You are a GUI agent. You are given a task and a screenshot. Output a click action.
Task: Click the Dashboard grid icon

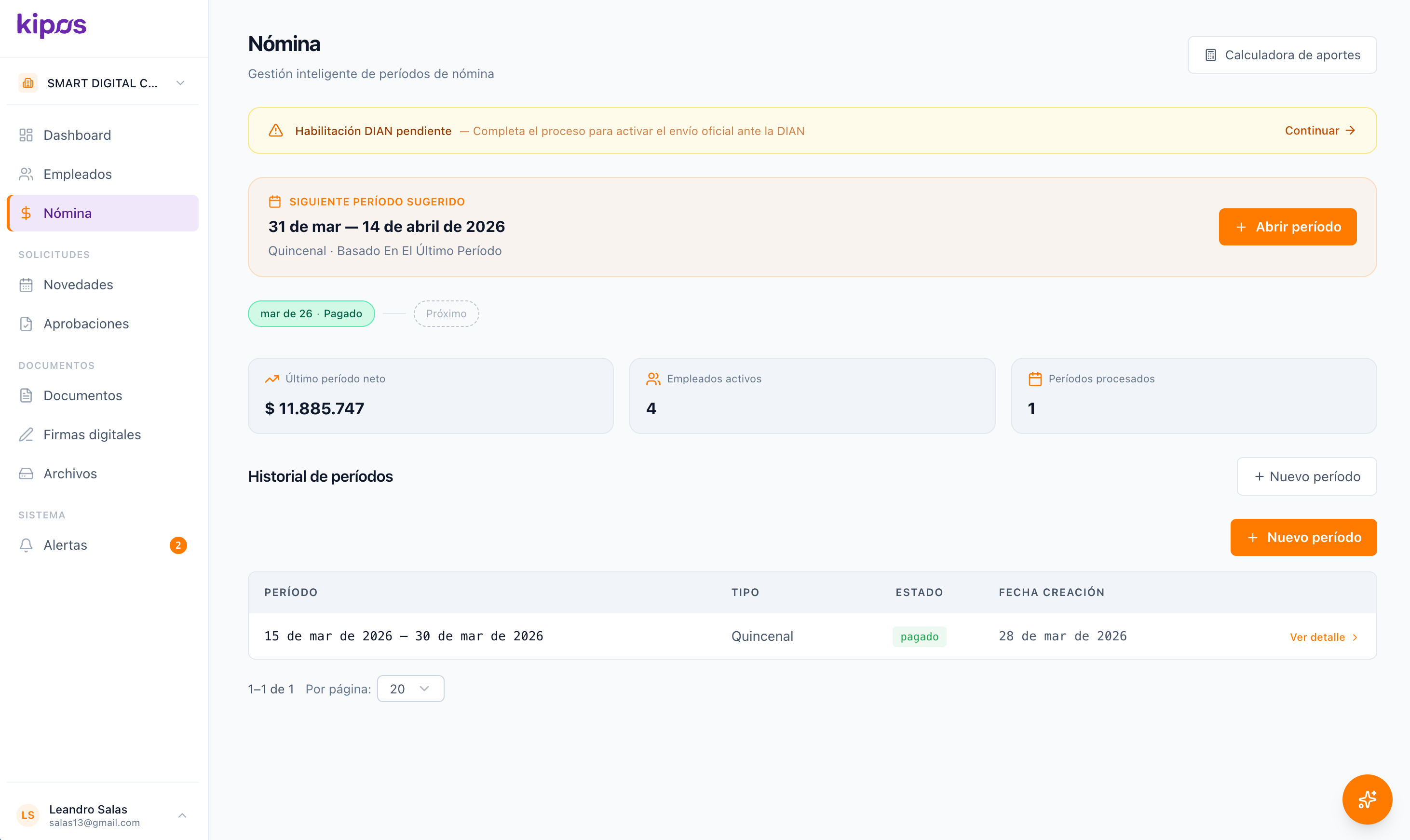26,135
